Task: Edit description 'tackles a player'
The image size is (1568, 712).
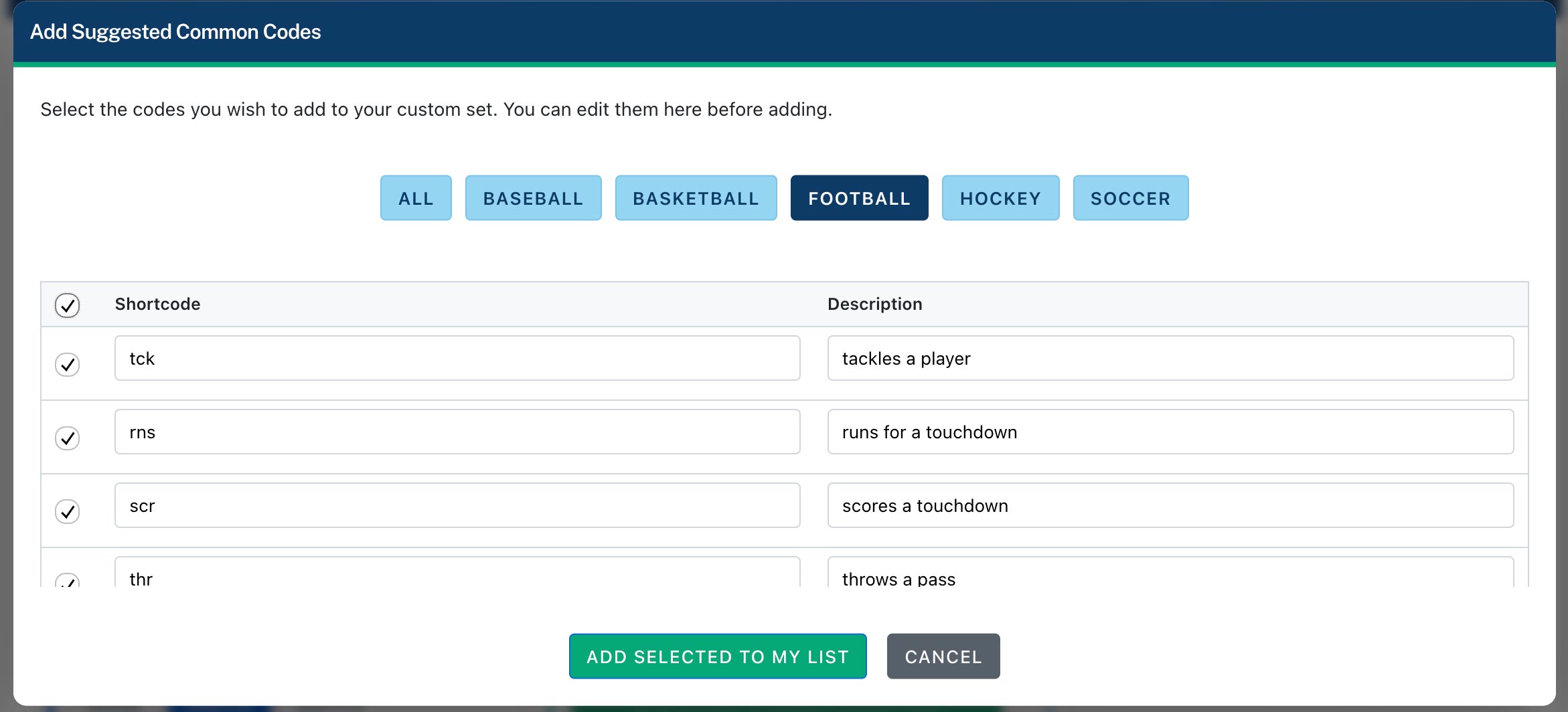Action: point(1170,358)
